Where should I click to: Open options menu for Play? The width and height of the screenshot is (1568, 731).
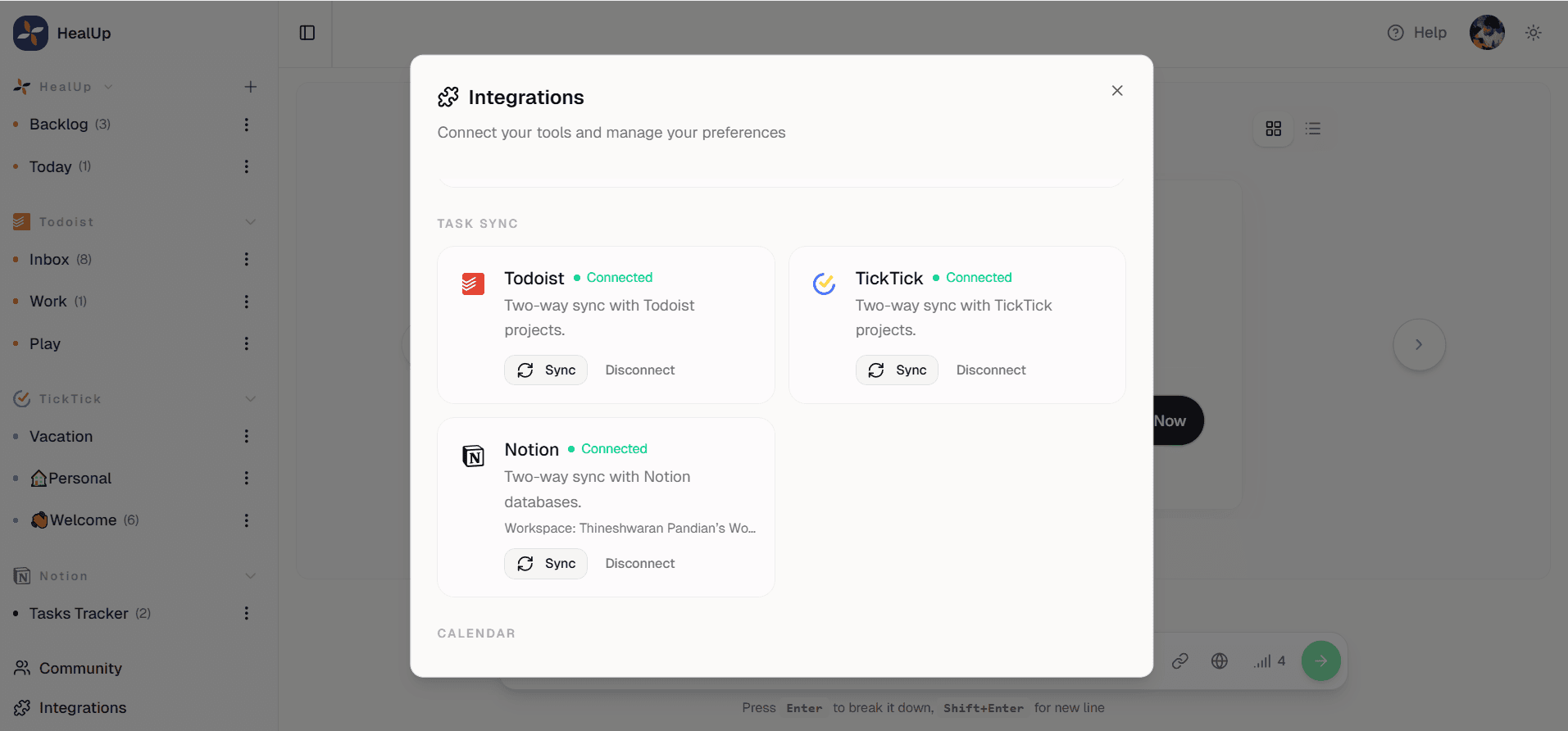click(x=246, y=343)
